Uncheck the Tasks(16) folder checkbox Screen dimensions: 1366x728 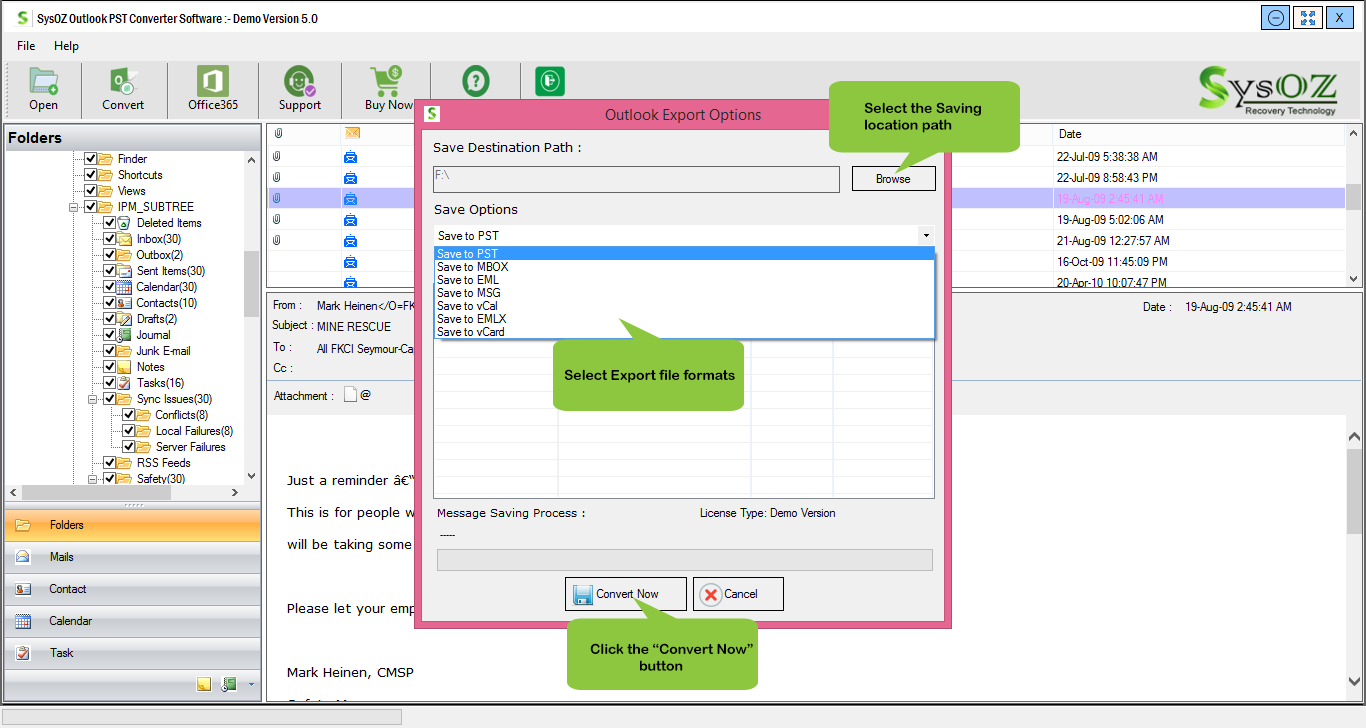110,383
